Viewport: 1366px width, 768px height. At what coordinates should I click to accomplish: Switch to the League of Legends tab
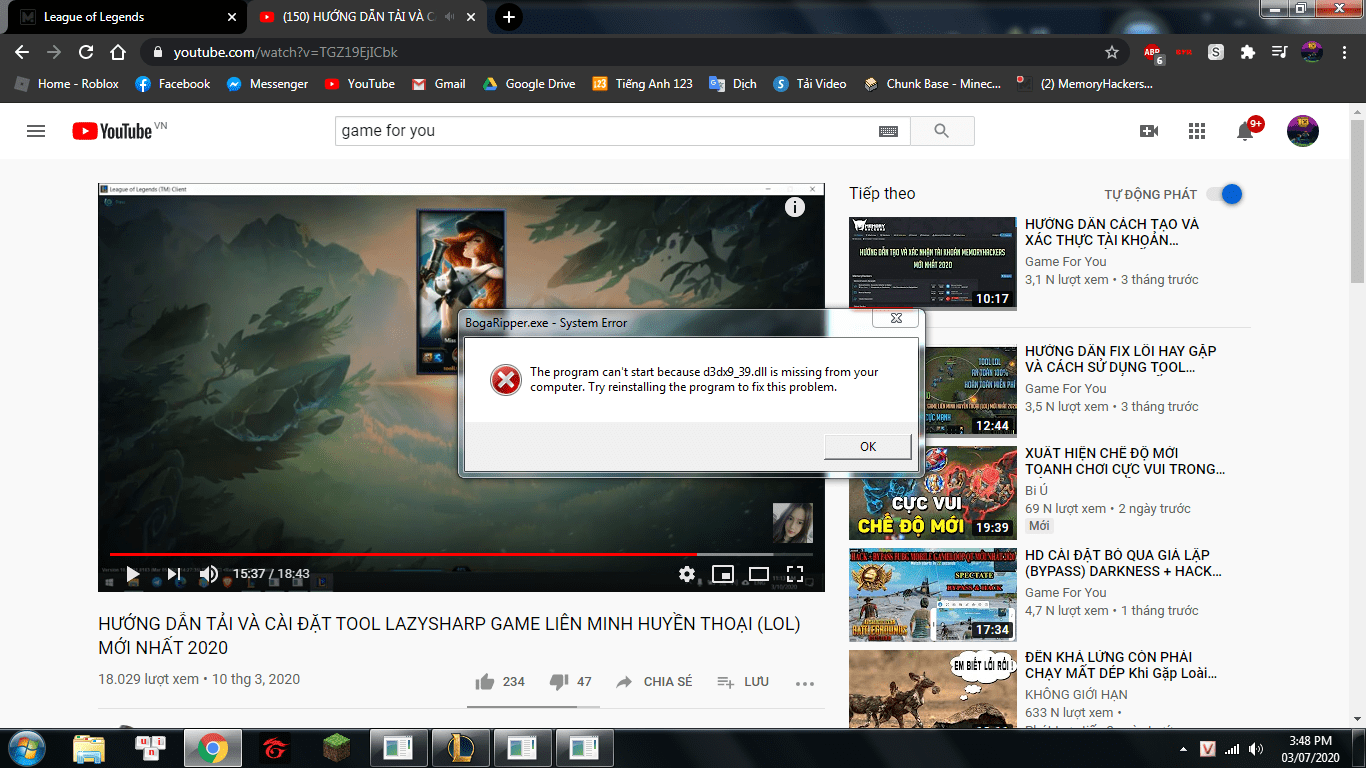(x=126, y=17)
